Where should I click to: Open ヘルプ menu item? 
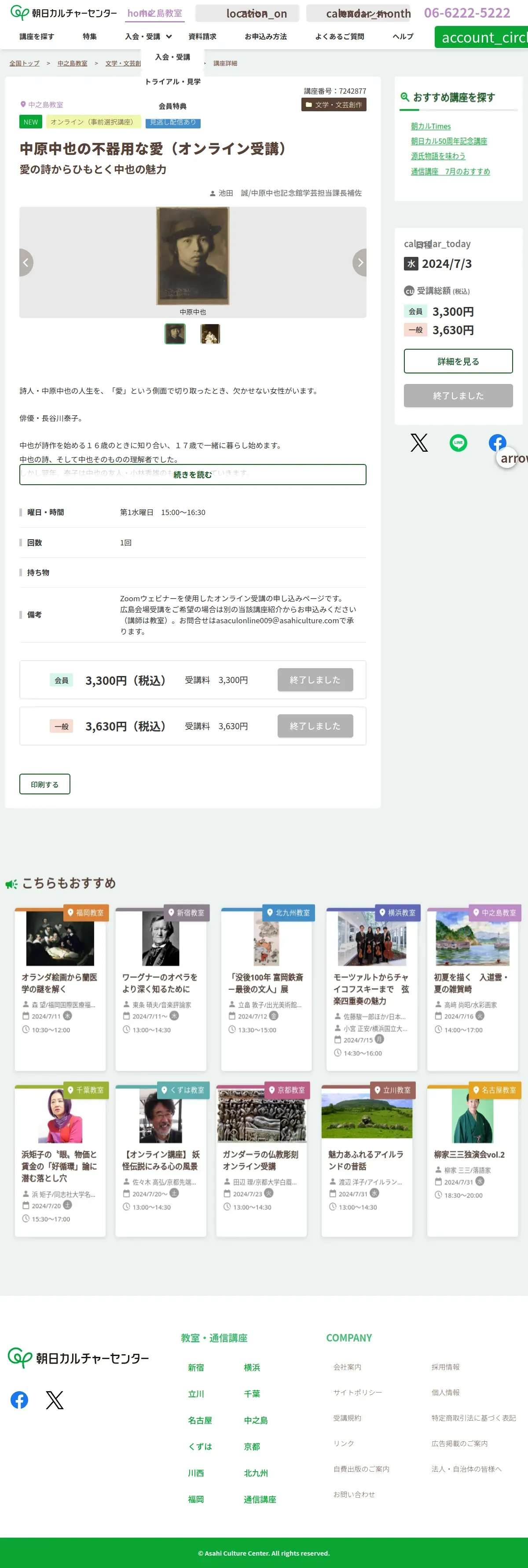(403, 37)
